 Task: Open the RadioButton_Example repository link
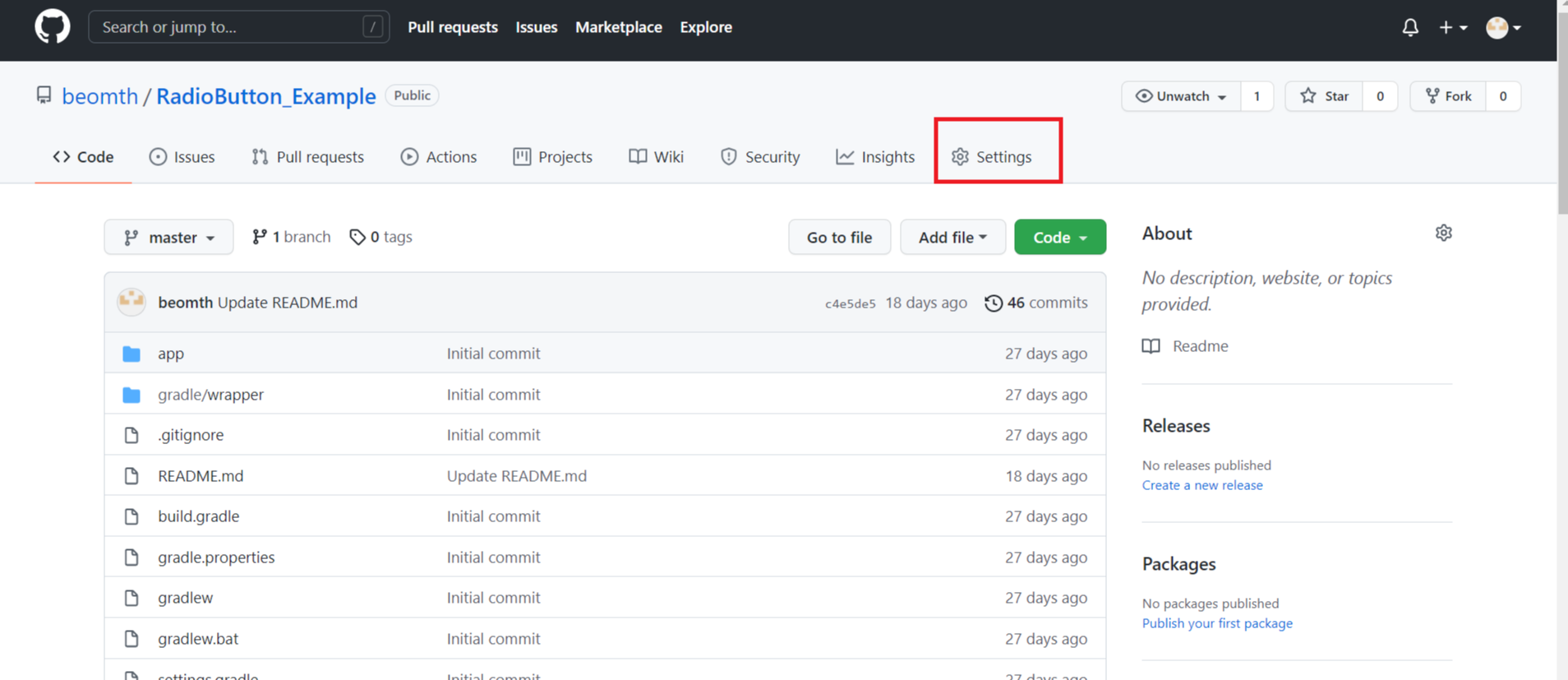click(266, 96)
